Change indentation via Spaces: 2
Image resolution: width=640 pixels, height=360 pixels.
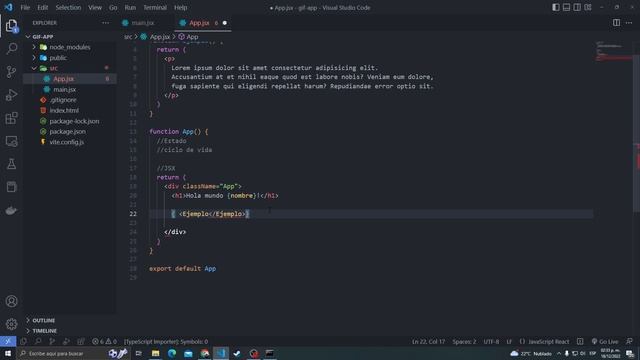(x=464, y=341)
